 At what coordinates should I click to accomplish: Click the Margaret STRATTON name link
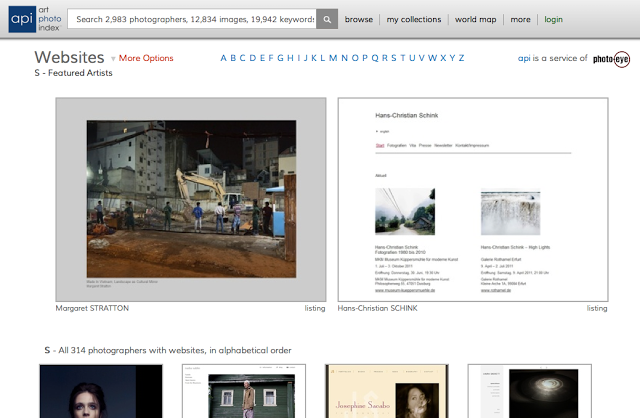[92, 308]
